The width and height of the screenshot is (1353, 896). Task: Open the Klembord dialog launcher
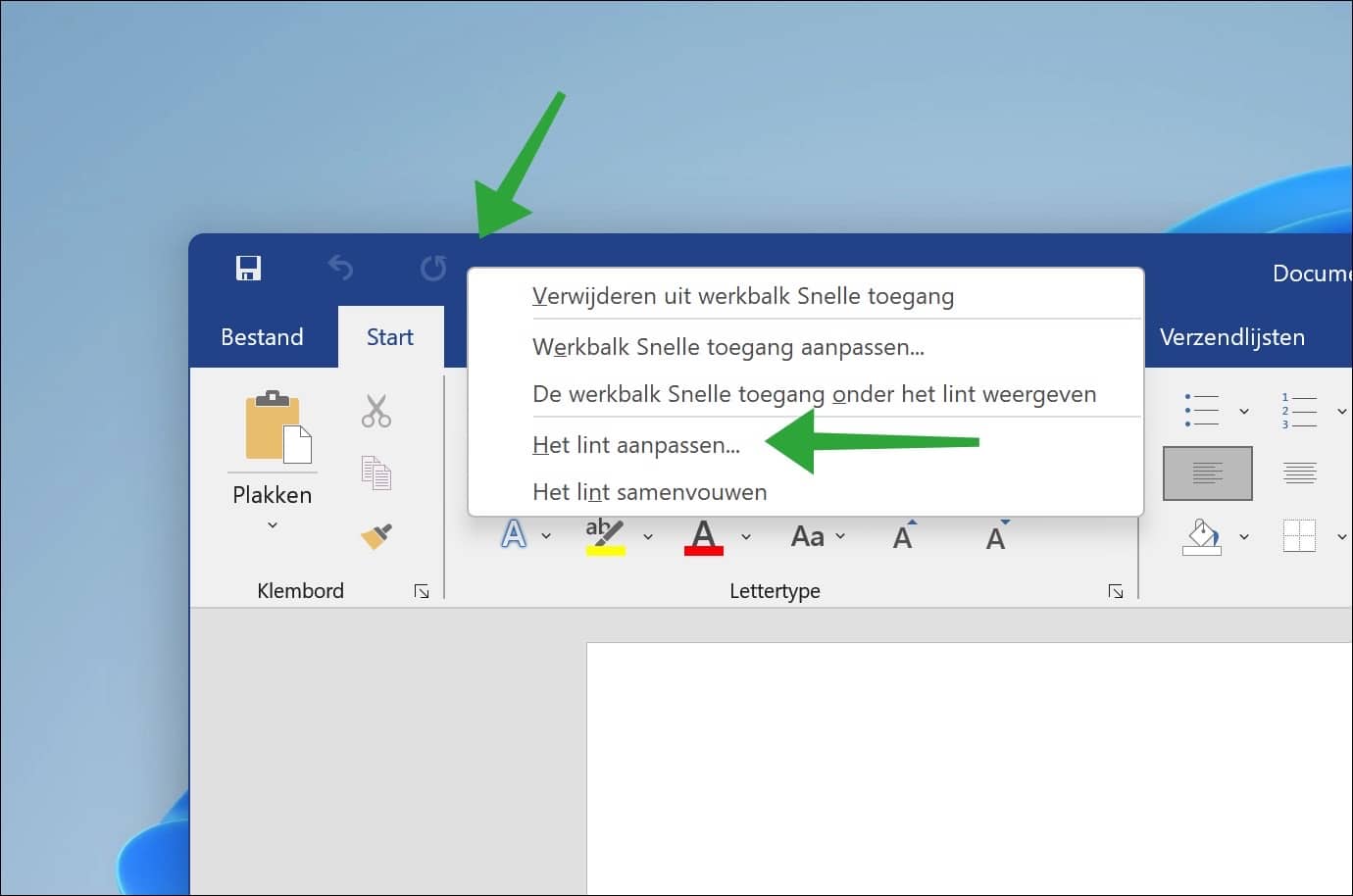click(421, 591)
